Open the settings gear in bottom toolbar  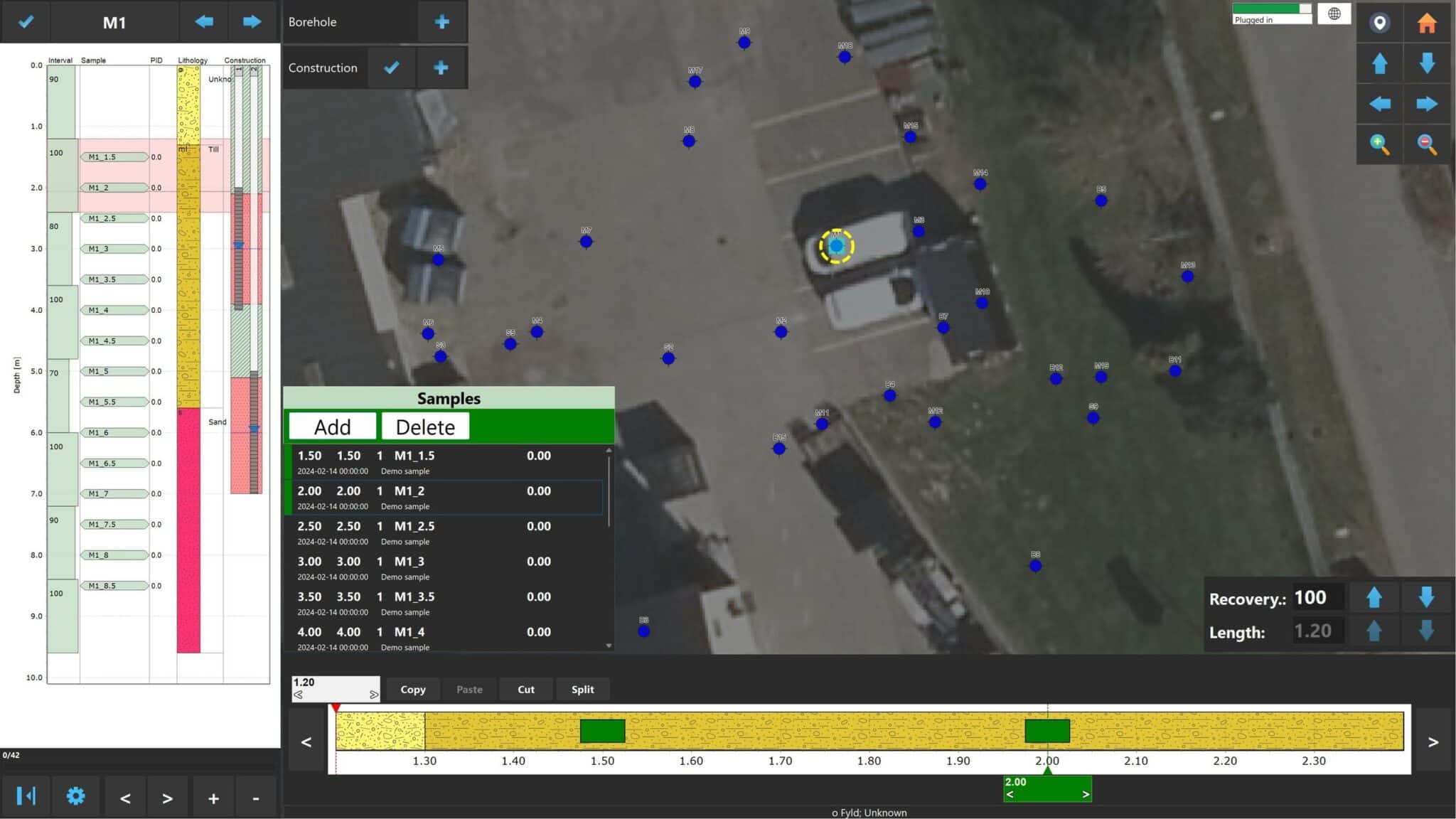tap(75, 796)
